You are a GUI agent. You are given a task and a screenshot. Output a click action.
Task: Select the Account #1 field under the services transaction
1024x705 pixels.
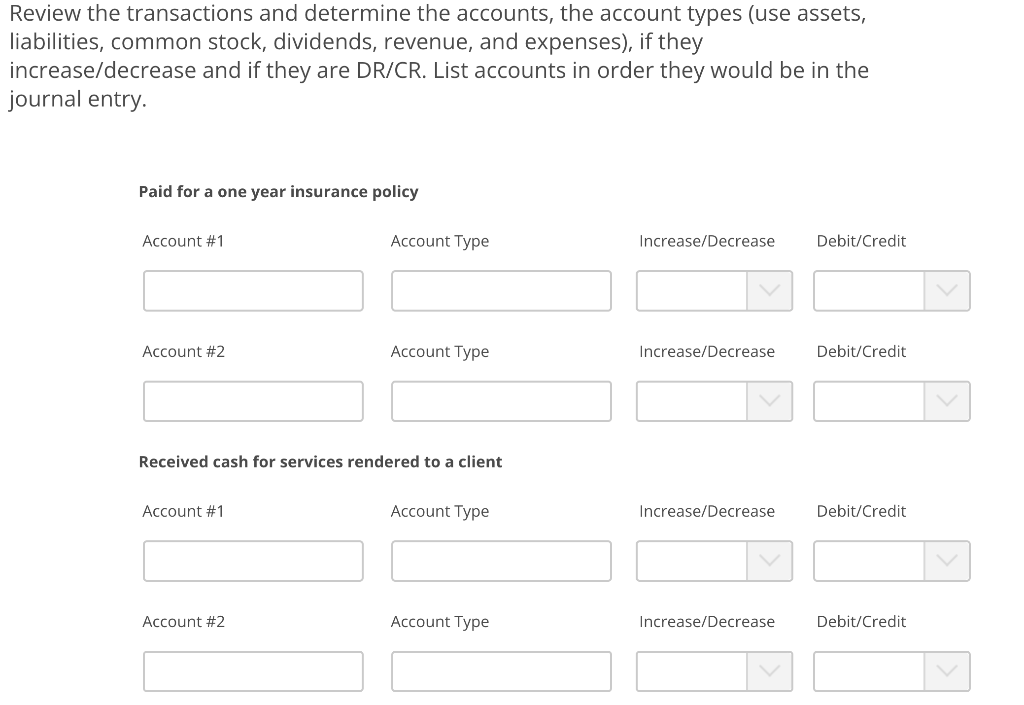pyautogui.click(x=253, y=561)
